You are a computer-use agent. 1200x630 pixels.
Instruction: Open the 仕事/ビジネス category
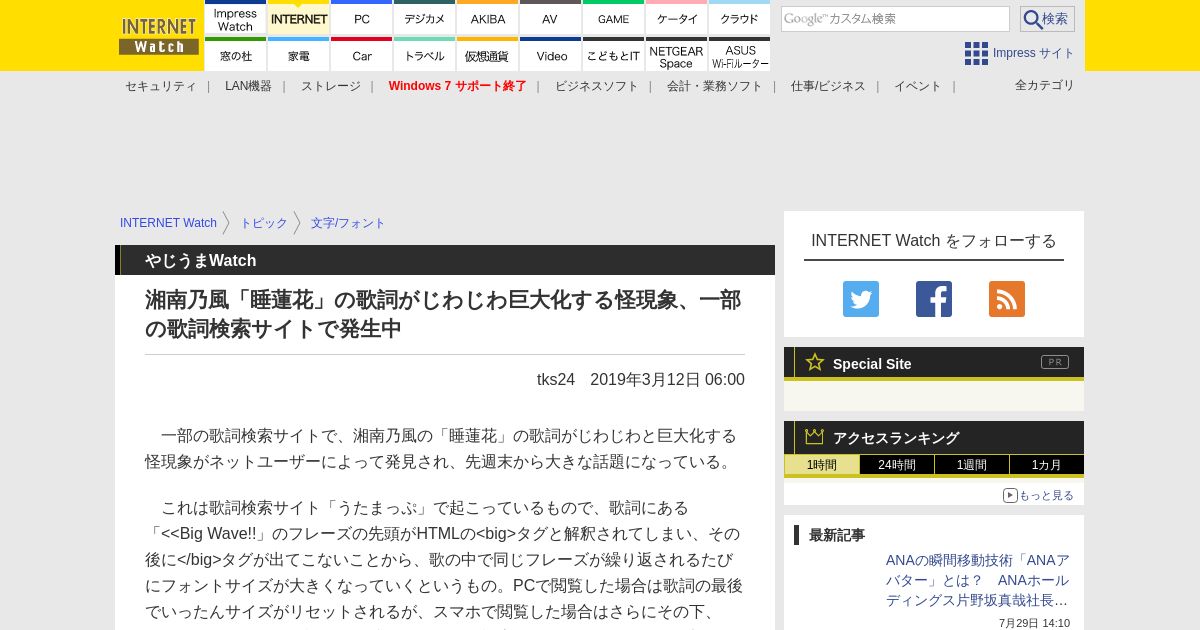pos(828,86)
